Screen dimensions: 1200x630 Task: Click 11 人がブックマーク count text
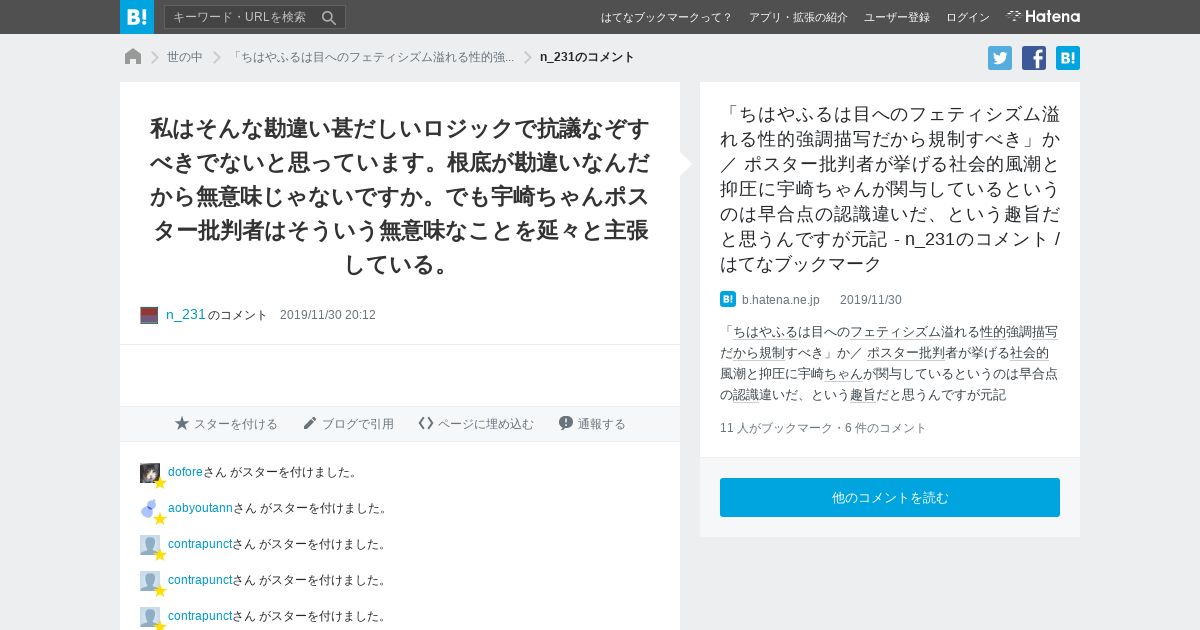(x=776, y=428)
